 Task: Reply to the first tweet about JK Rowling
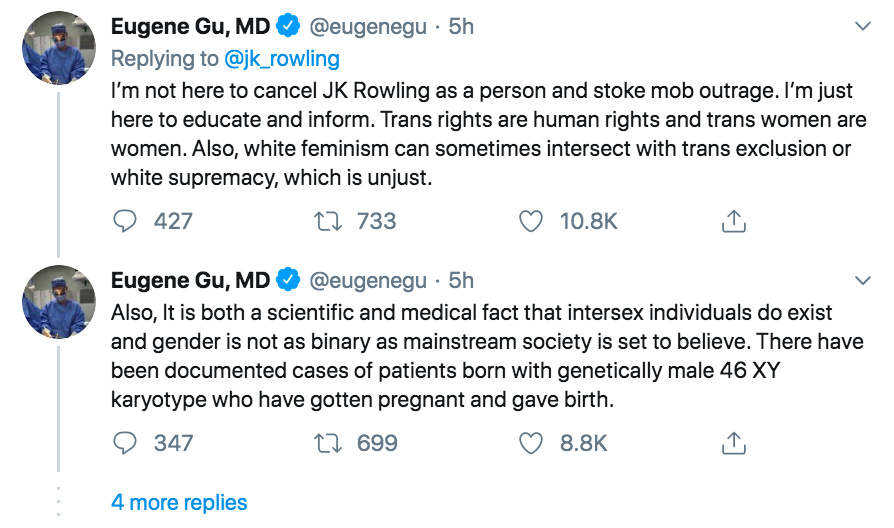click(x=124, y=221)
